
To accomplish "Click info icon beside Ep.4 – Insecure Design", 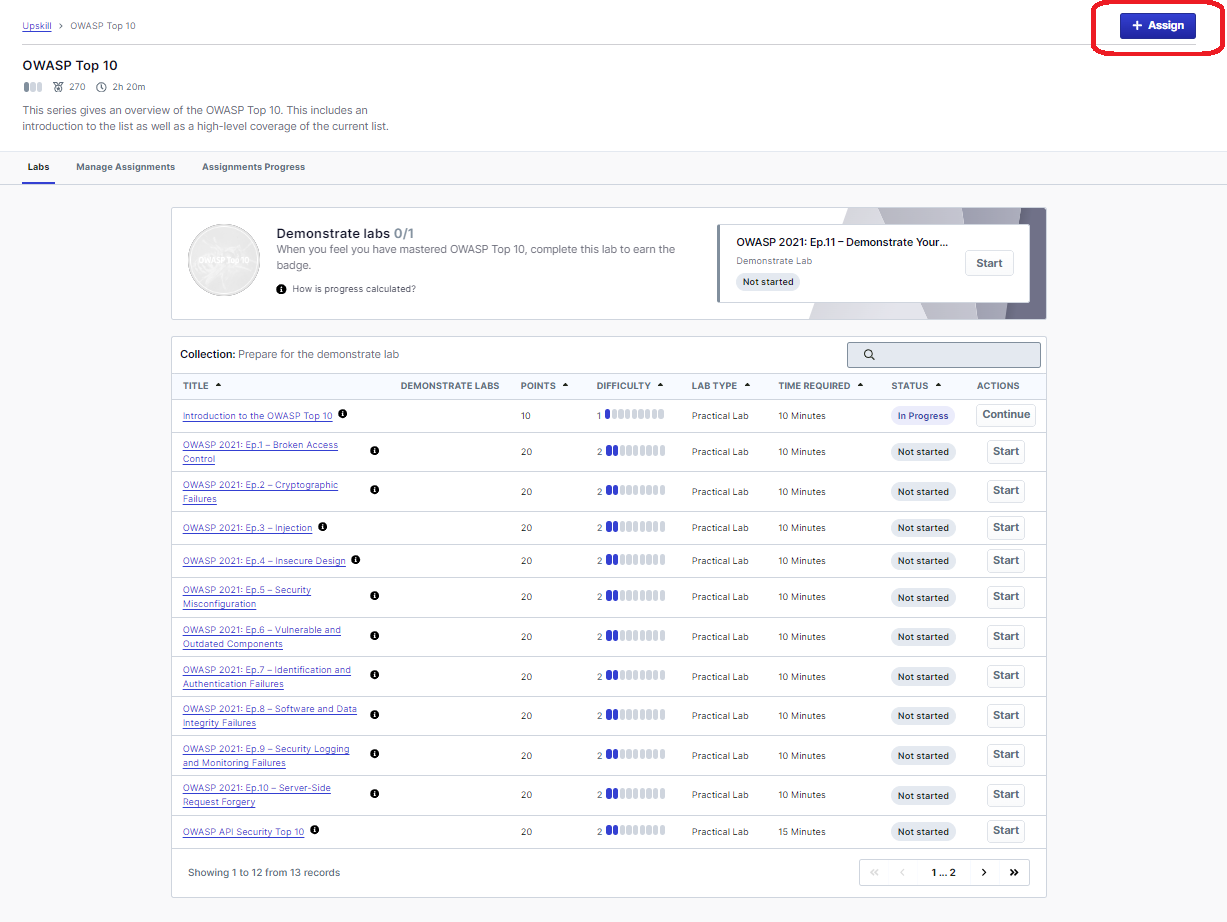I will 356,560.
